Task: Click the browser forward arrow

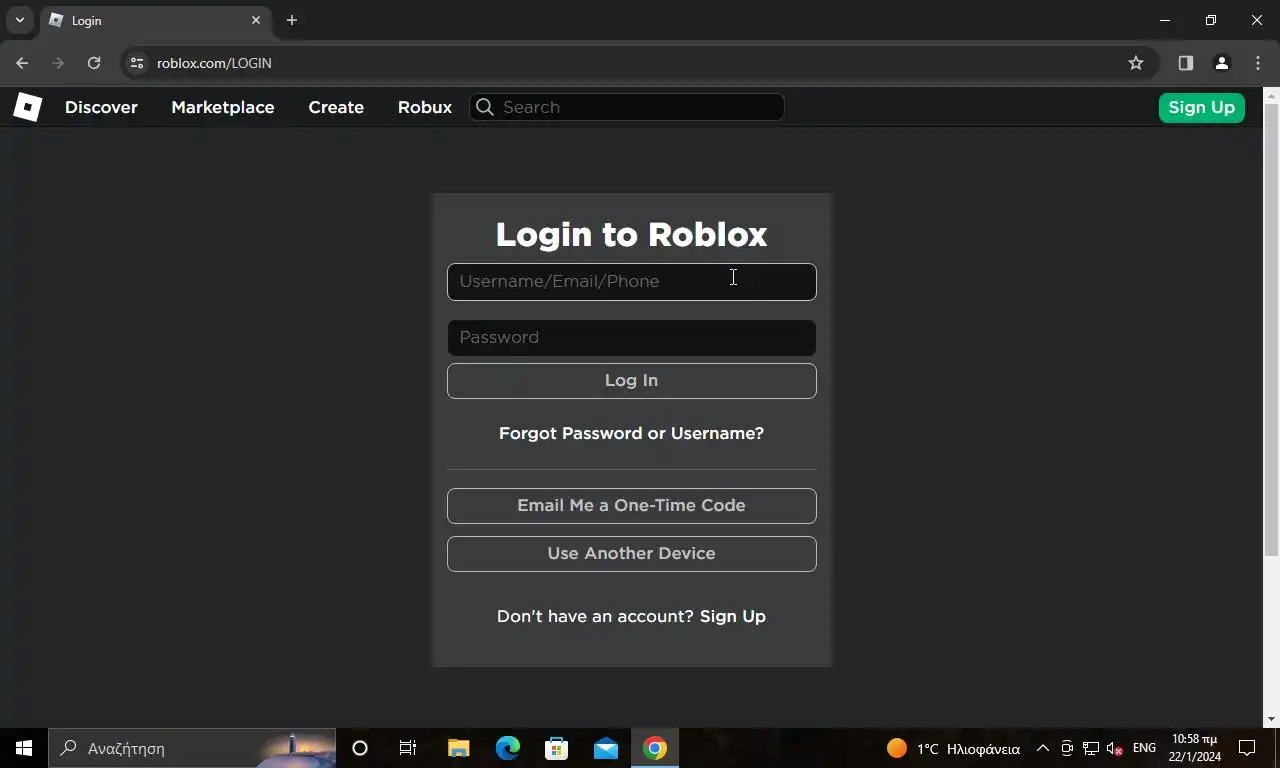Action: [58, 63]
